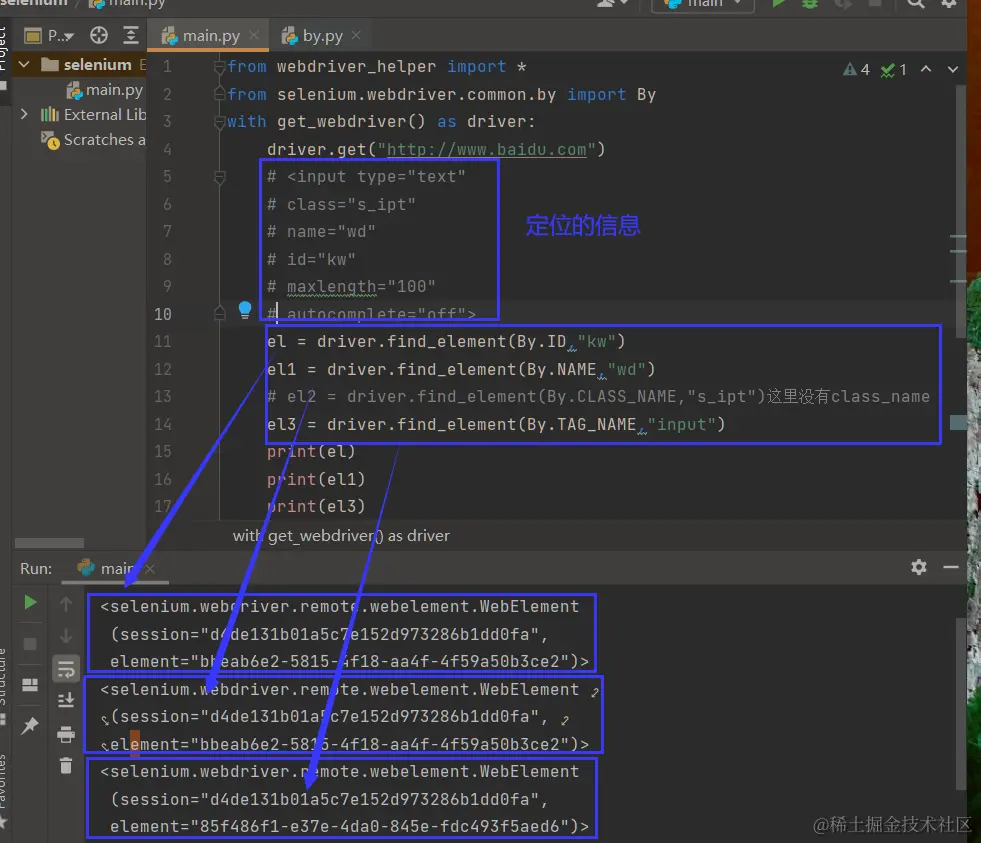Image resolution: width=981 pixels, height=843 pixels.
Task: Click the up-the-stack-trace arrow
Action: coord(66,603)
